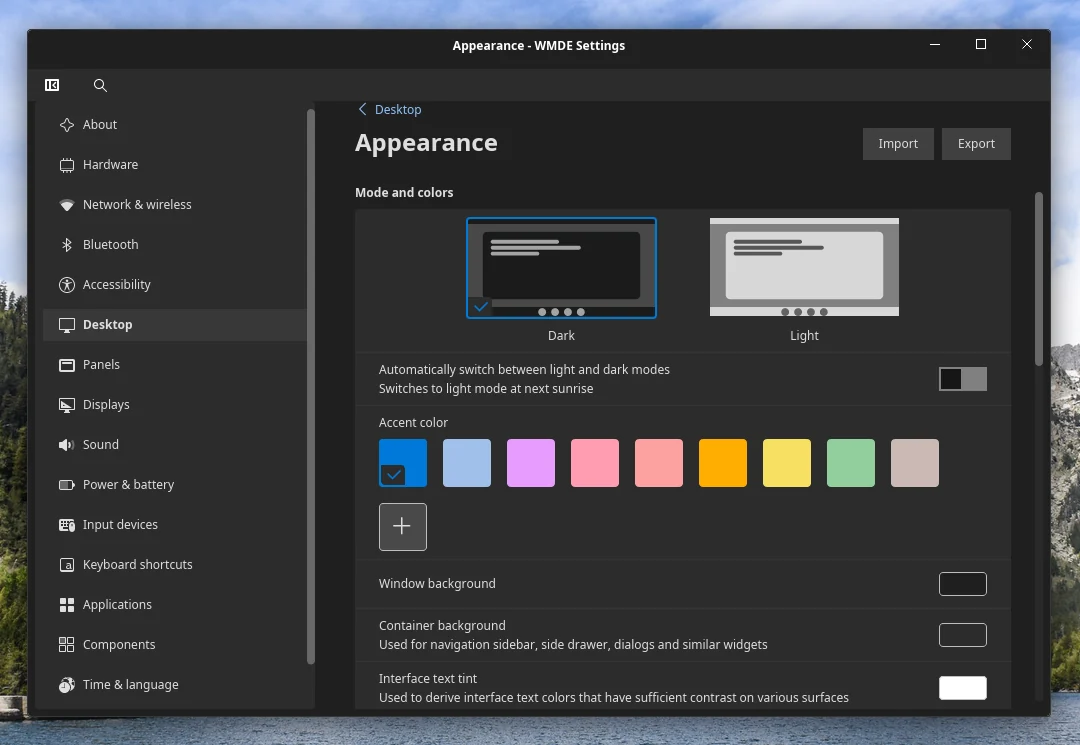Choose the orange accent color
This screenshot has height=745, width=1080.
[x=723, y=463]
